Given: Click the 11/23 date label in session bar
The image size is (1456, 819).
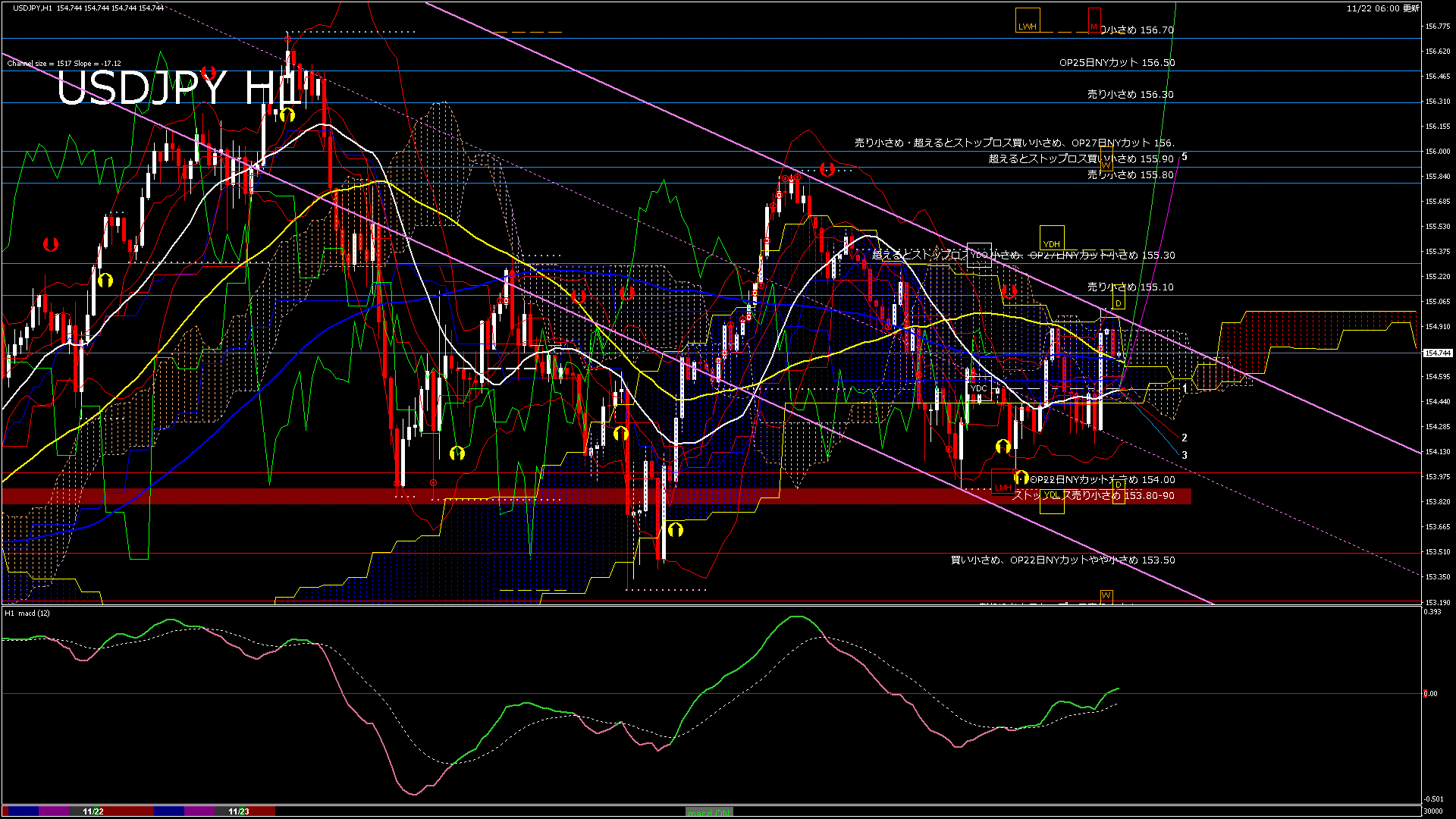Looking at the screenshot, I should click(x=238, y=811).
